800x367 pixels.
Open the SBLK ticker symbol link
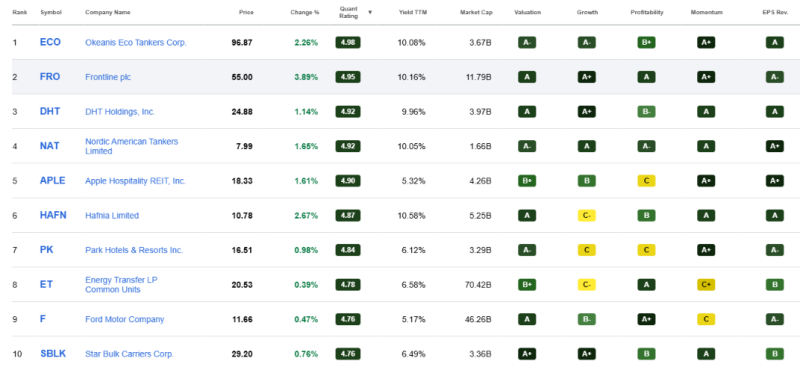pos(53,354)
